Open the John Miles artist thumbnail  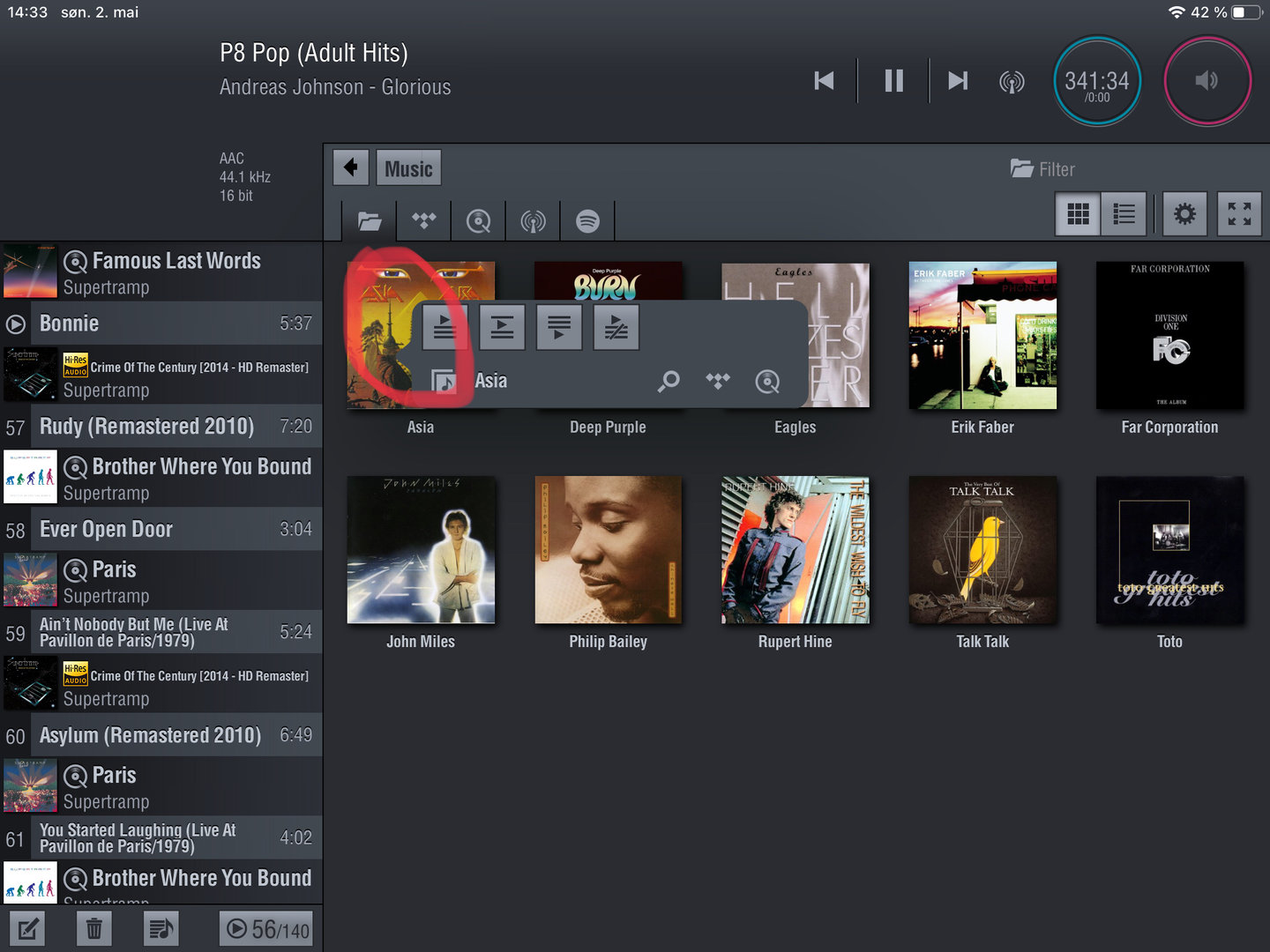tap(421, 550)
